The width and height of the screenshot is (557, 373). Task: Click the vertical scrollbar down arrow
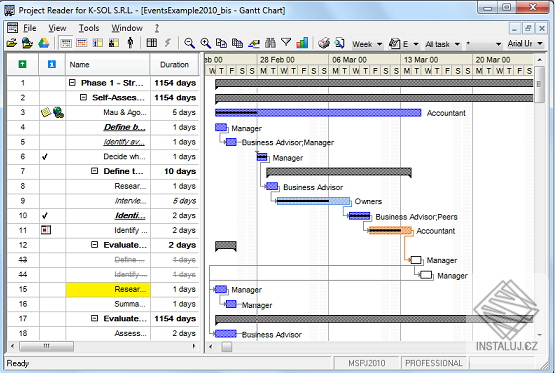[x=540, y=335]
